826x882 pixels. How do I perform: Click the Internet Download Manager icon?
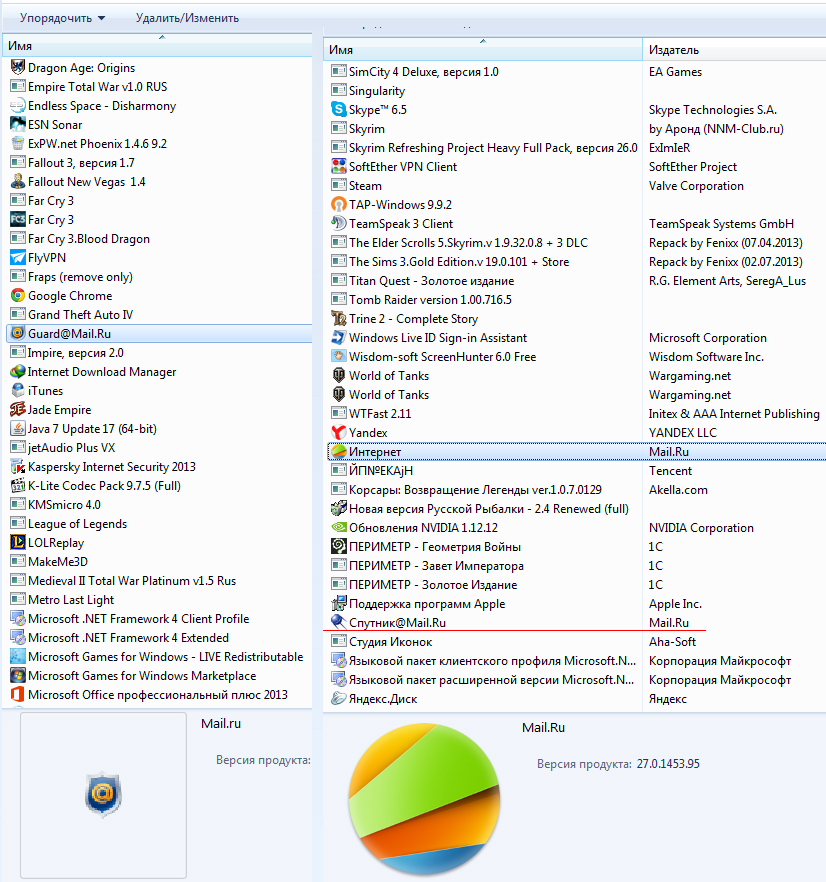(x=18, y=372)
